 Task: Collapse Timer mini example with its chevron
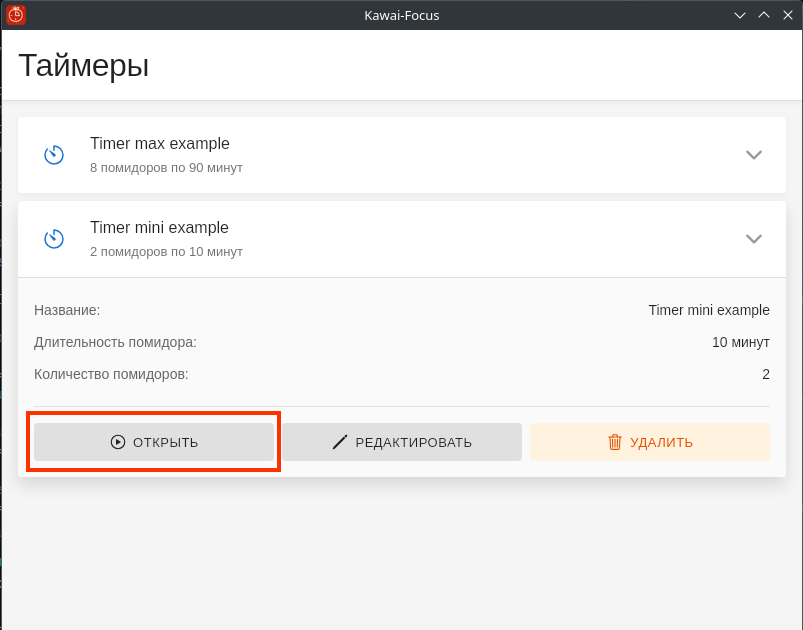pyautogui.click(x=754, y=239)
